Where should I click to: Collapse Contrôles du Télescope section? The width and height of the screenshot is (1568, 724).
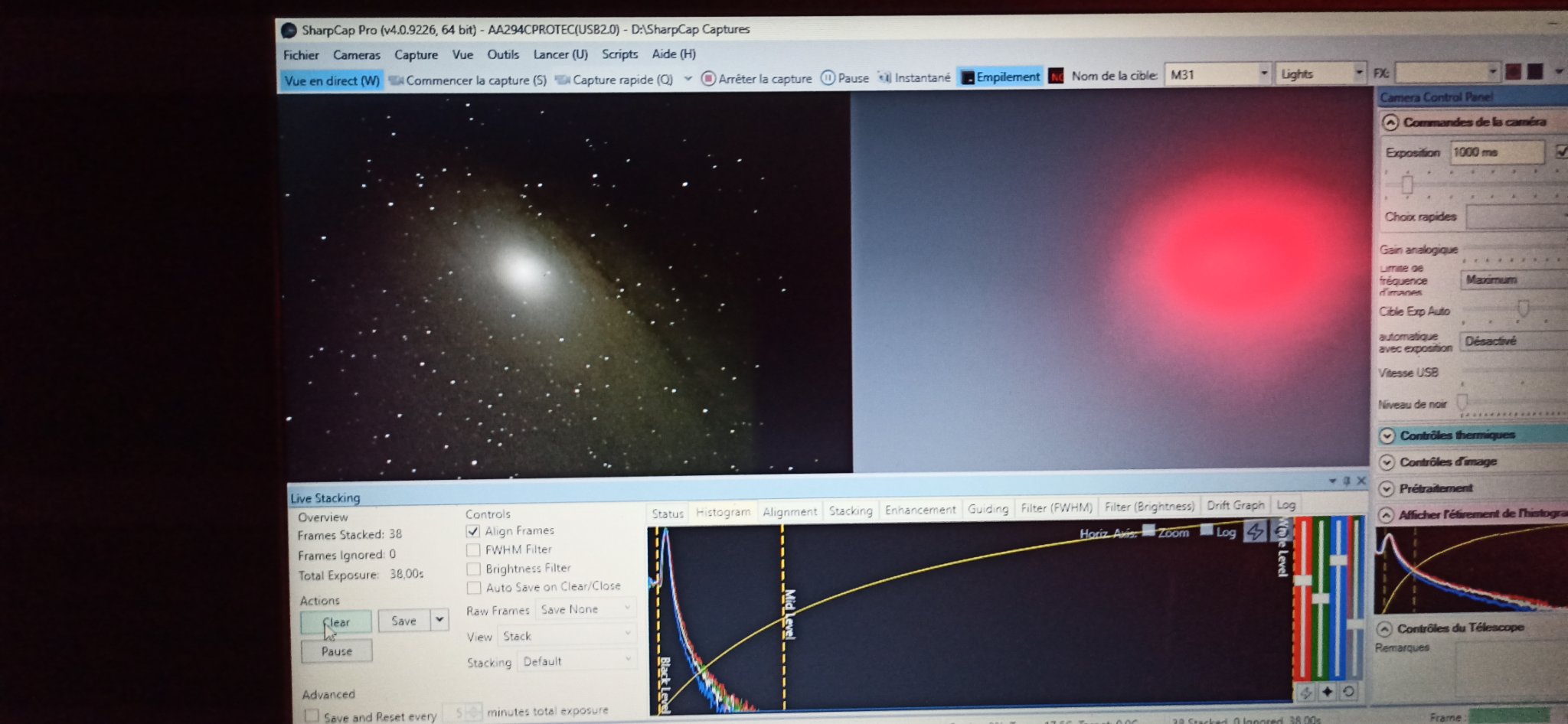(1384, 628)
